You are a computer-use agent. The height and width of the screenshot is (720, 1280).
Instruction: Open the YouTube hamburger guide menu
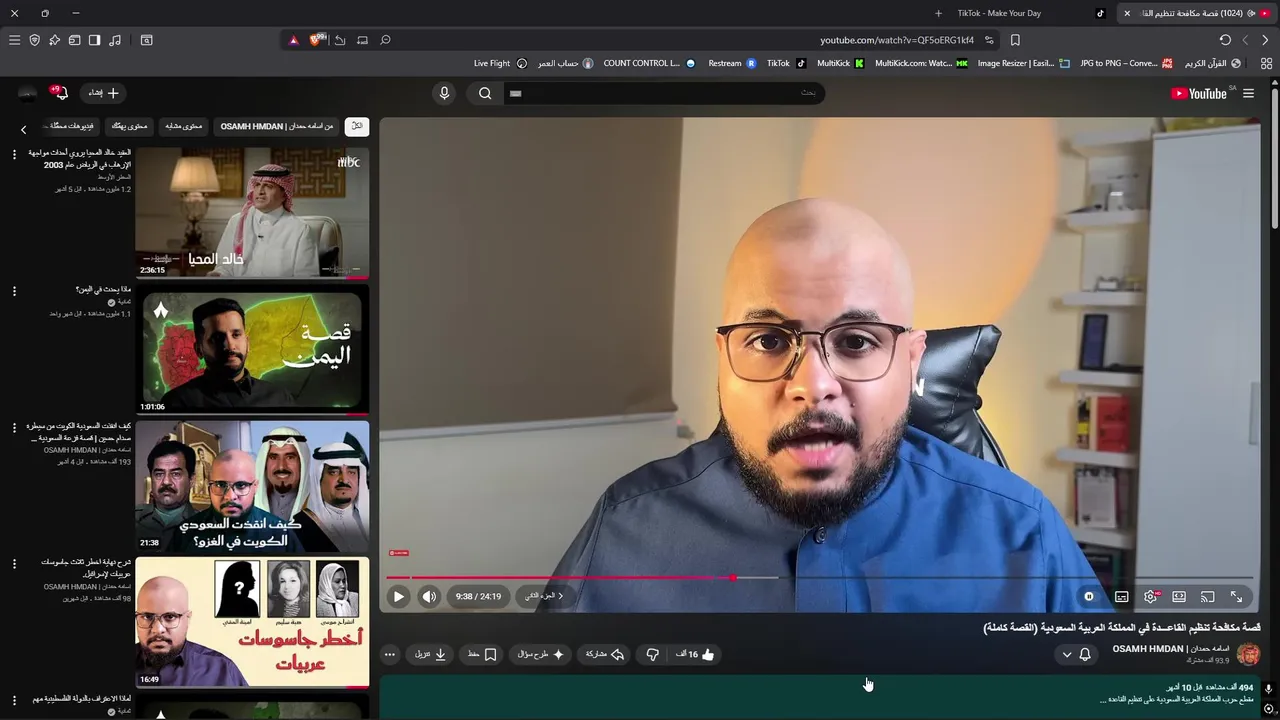pos(1248,93)
